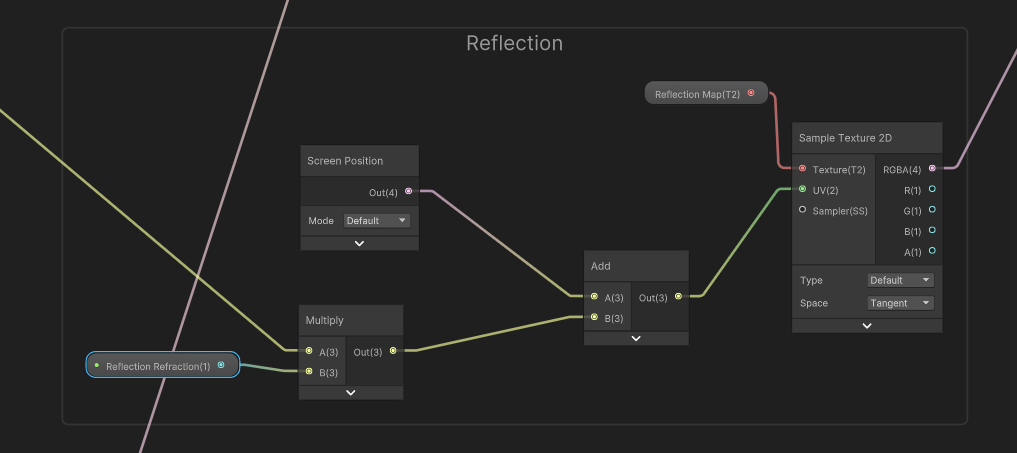Image resolution: width=1017 pixels, height=453 pixels.
Task: Click the Texture(T2) input port
Action: (x=802, y=169)
